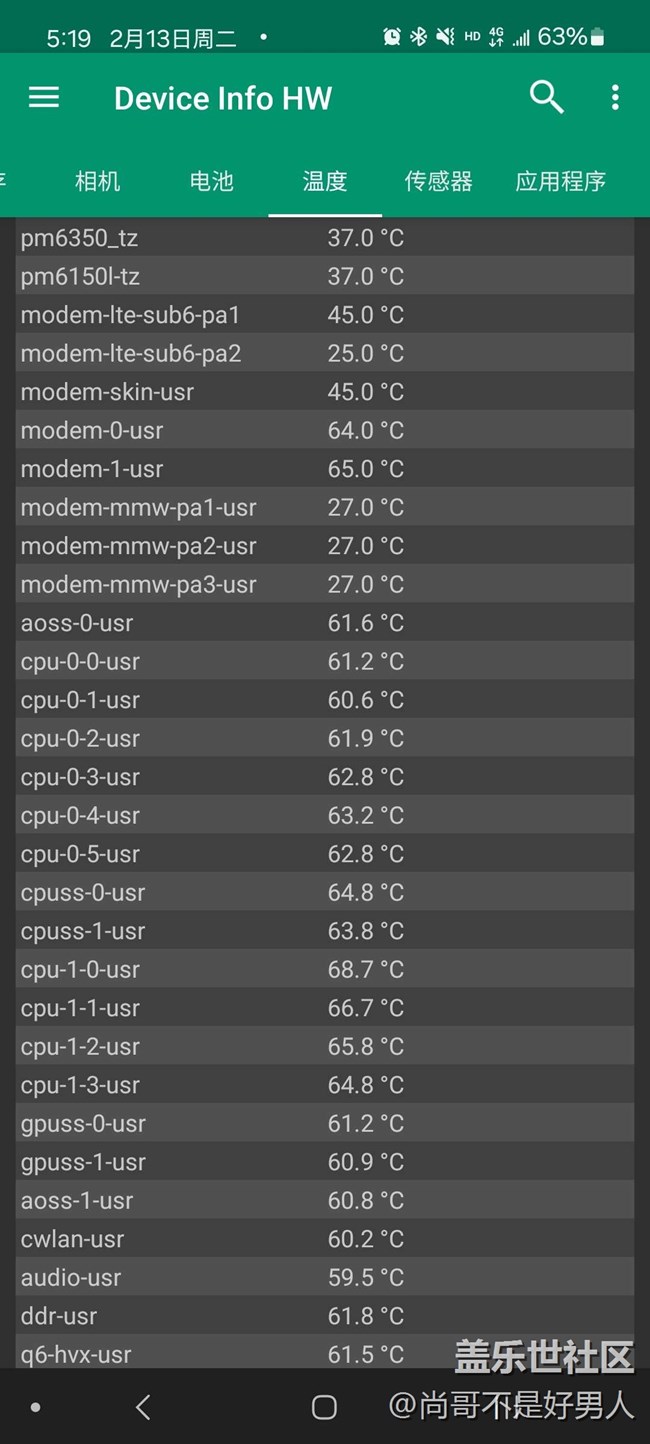Select the 传感器 tab

[438, 181]
